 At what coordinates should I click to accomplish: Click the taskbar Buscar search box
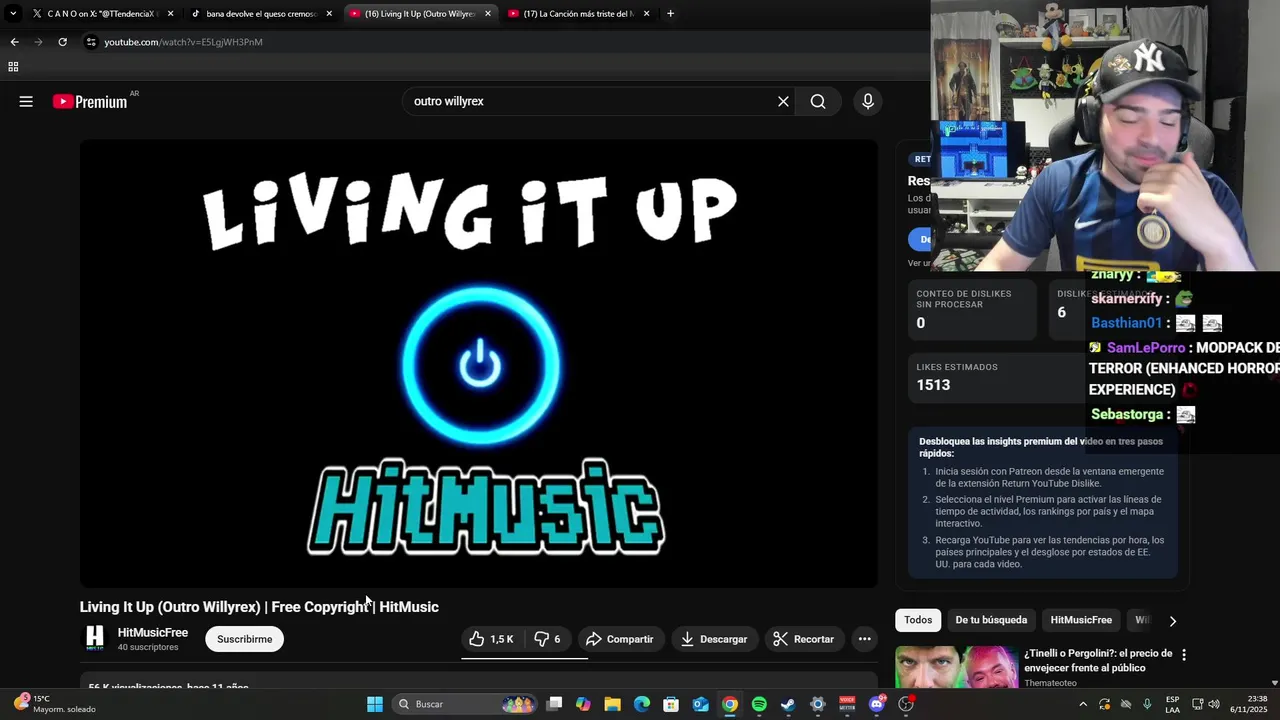tap(467, 704)
